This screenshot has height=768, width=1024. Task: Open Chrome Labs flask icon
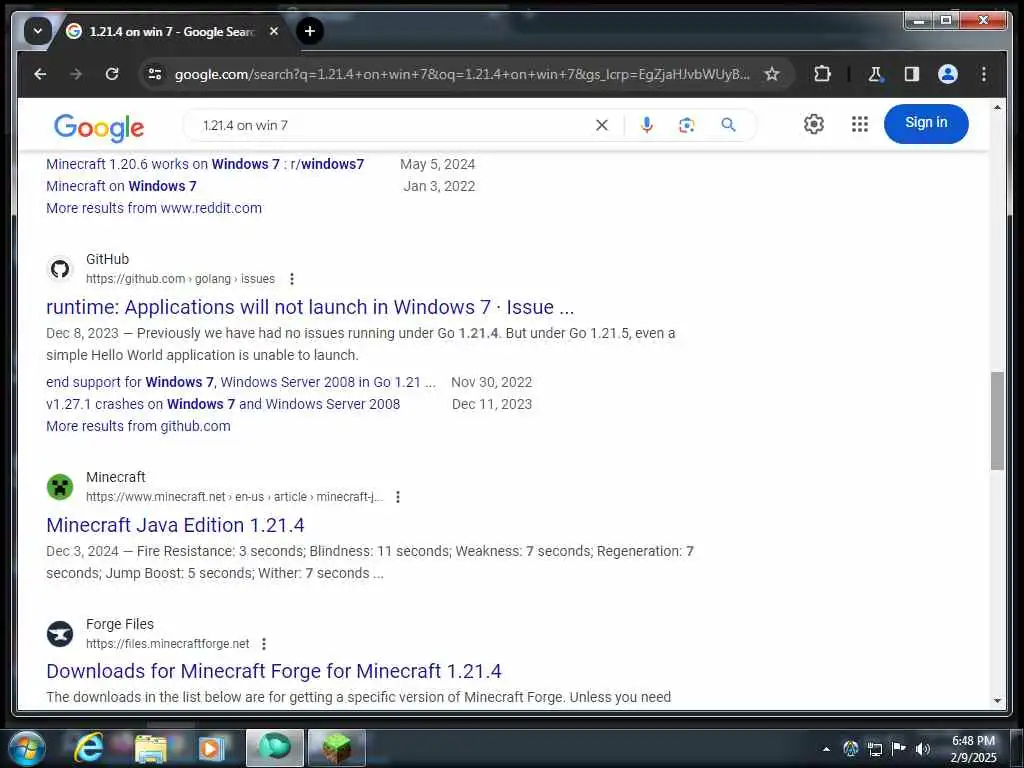875,74
